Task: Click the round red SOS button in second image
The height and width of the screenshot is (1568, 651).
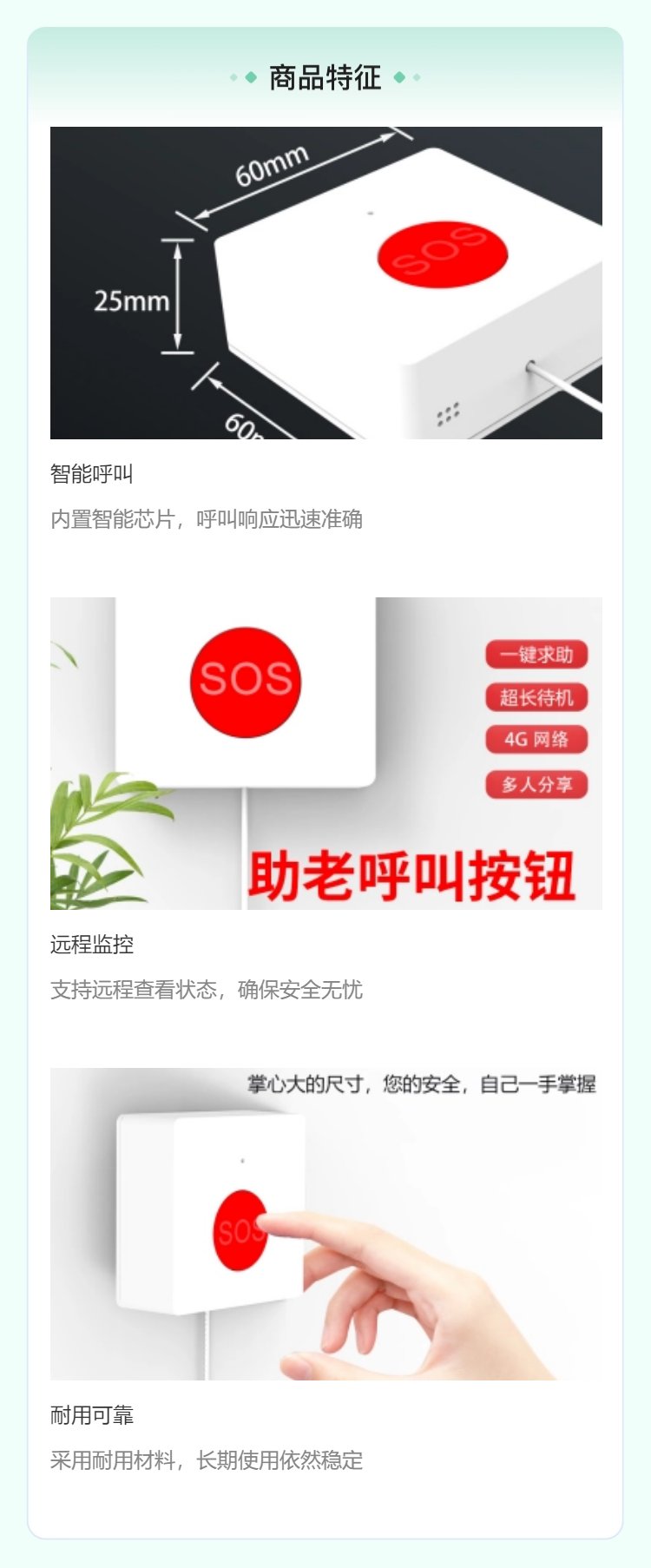Action: tap(246, 682)
